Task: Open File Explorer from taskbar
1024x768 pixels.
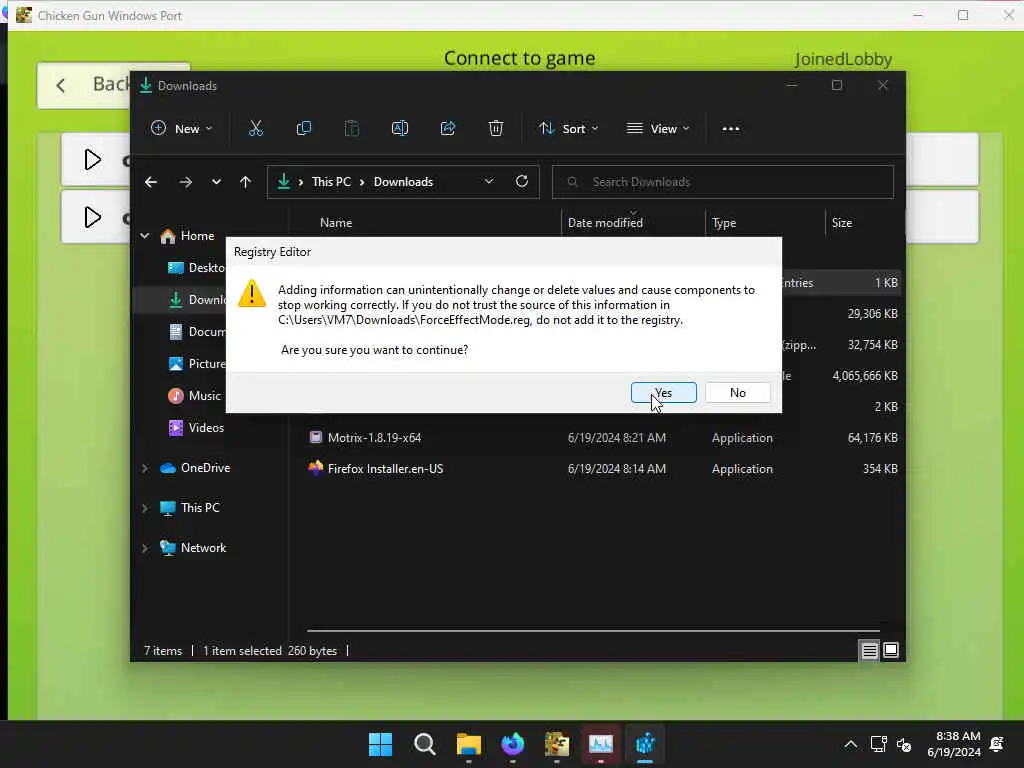Action: [468, 744]
